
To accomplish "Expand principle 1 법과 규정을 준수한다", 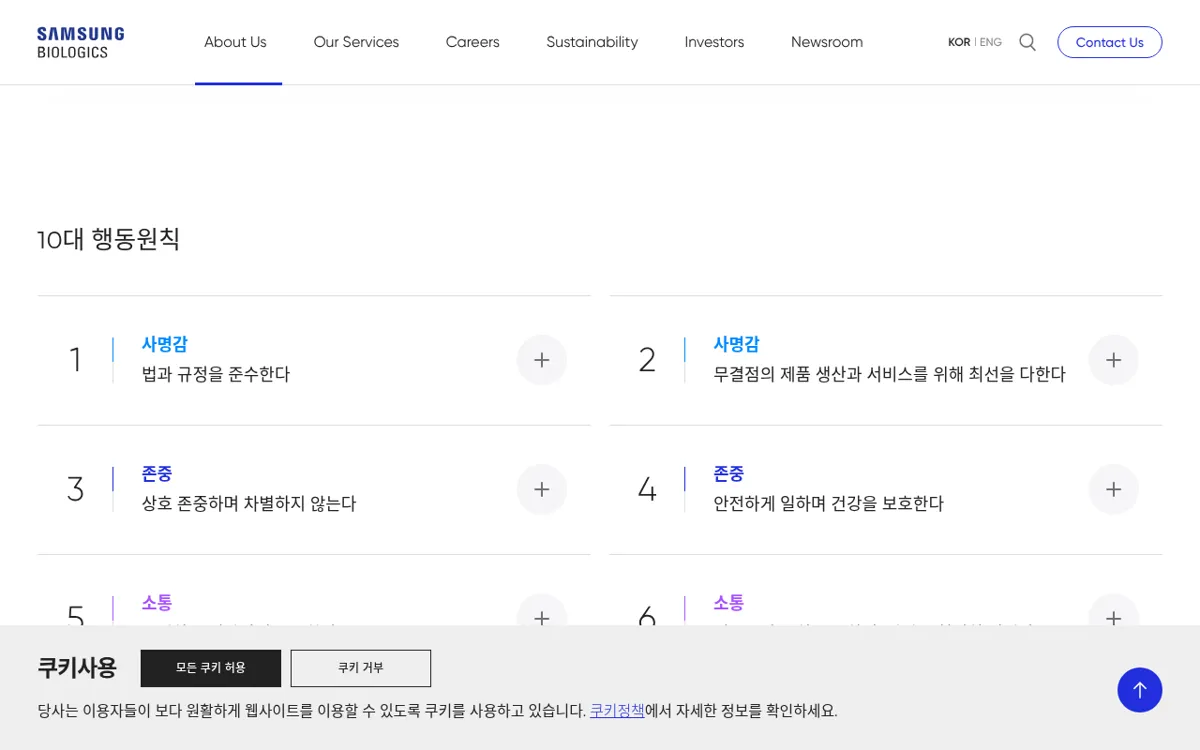I will [541, 360].
